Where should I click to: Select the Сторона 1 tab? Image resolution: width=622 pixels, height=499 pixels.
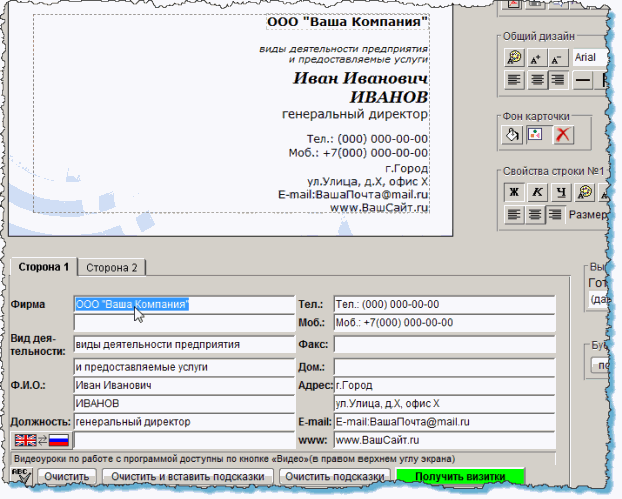(42, 267)
